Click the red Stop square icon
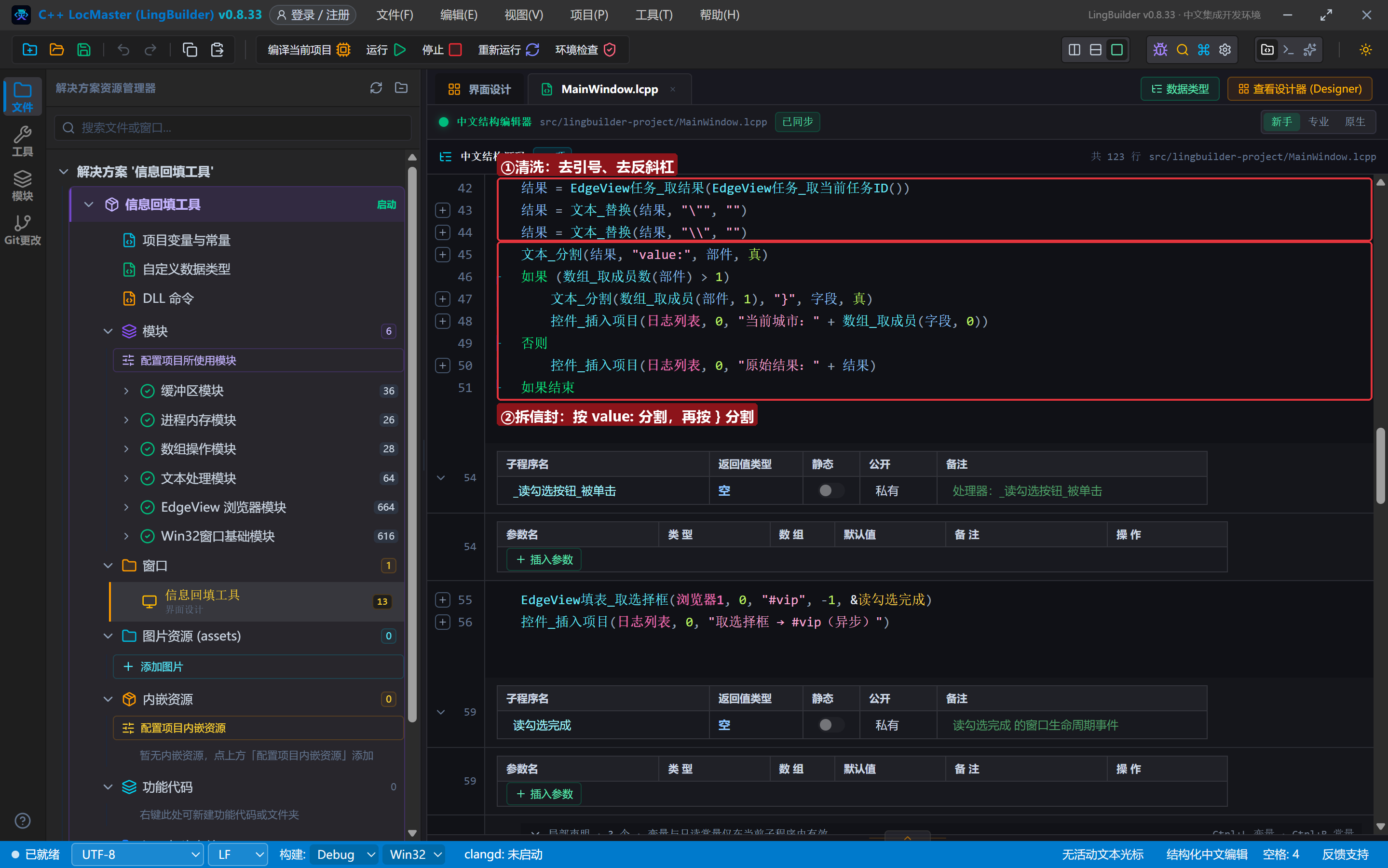Viewport: 1388px width, 868px height. [455, 50]
